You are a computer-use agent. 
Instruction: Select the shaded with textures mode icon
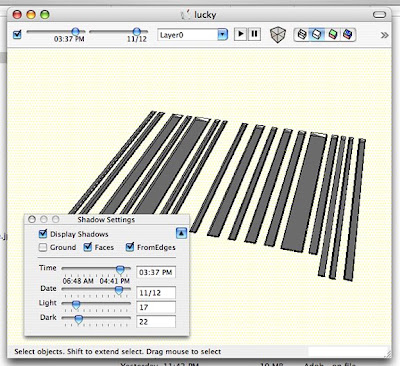pyautogui.click(x=347, y=34)
